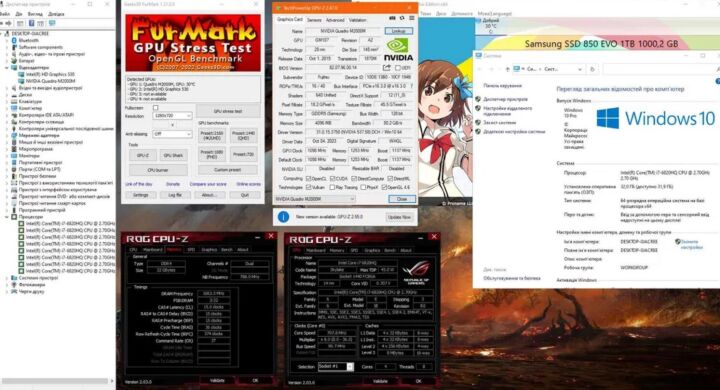Viewport: 720px width, 390px height.
Task: Click BIOS export share icon in GPU-Z
Action: pos(387,68)
